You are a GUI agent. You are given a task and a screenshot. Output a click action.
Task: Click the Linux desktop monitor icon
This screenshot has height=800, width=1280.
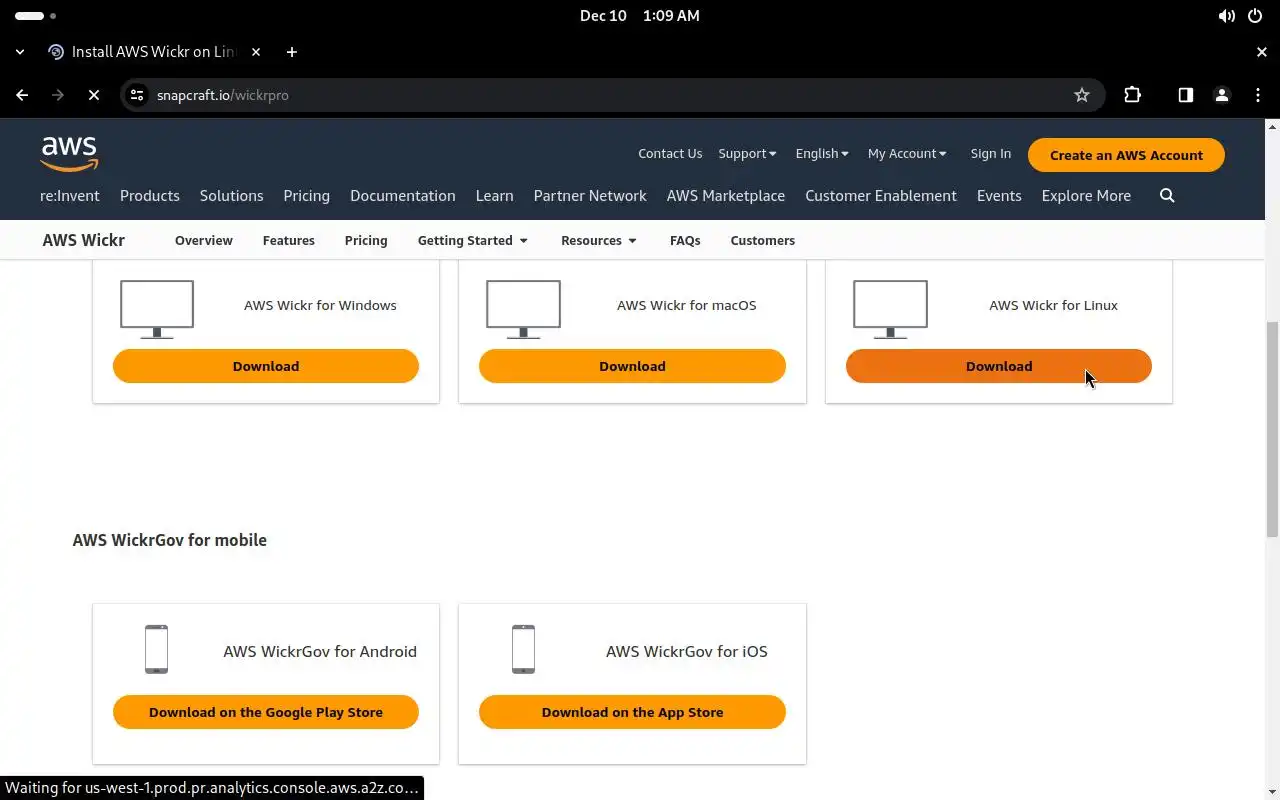point(890,309)
